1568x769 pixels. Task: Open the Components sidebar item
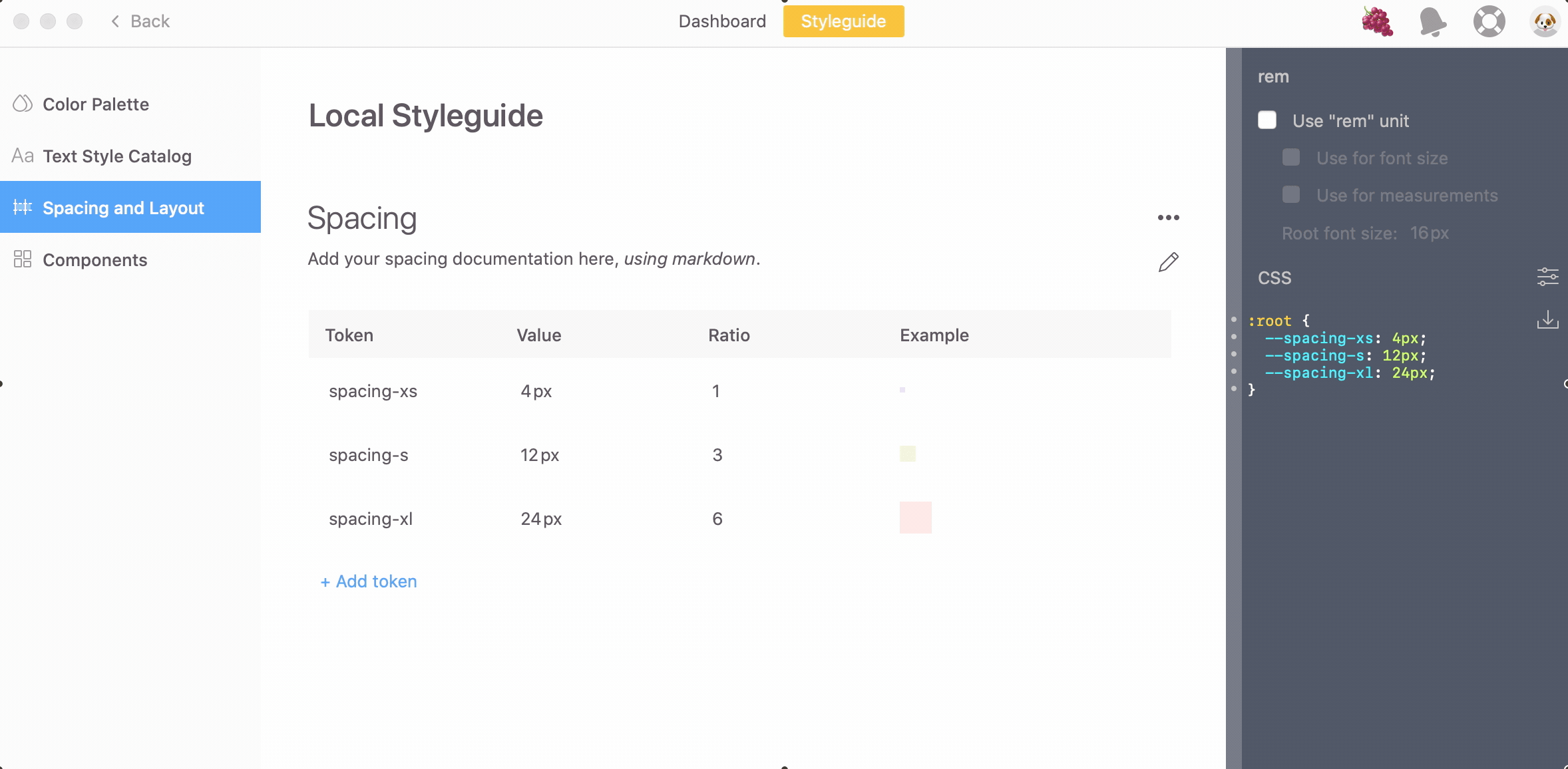pyautogui.click(x=95, y=260)
